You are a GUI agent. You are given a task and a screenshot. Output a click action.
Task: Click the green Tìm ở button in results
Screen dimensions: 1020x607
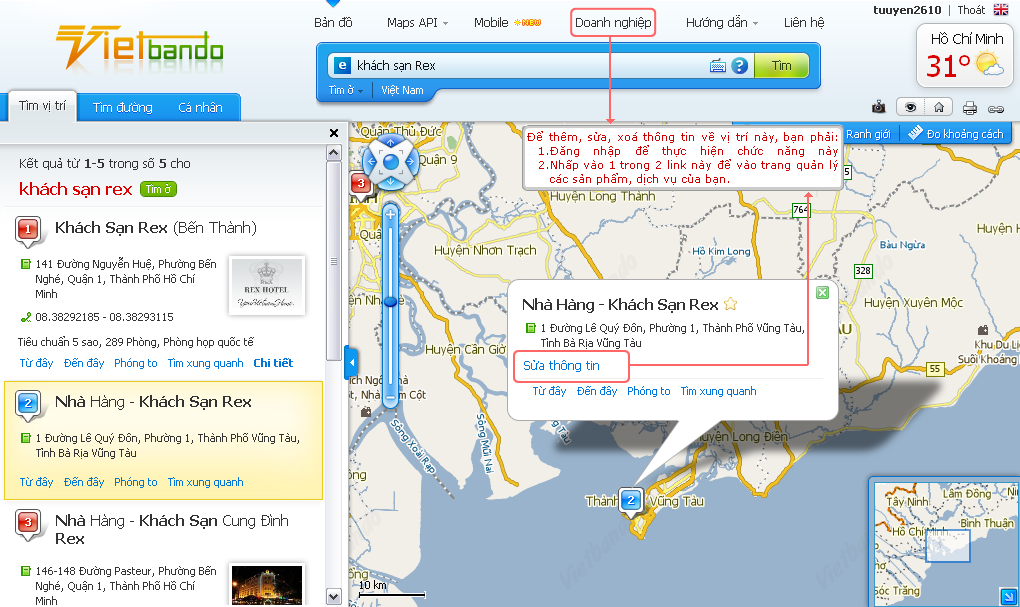(158, 189)
